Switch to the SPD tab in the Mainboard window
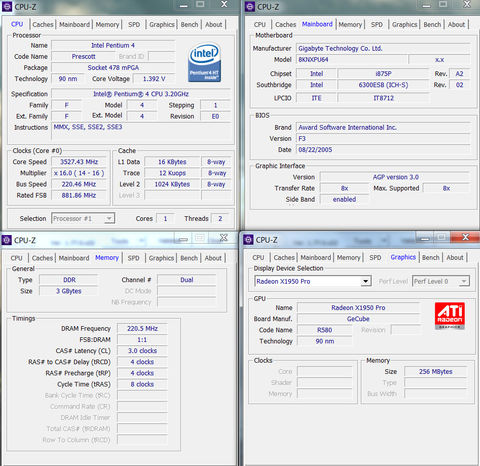This screenshot has height=466, width=480. coord(377,25)
